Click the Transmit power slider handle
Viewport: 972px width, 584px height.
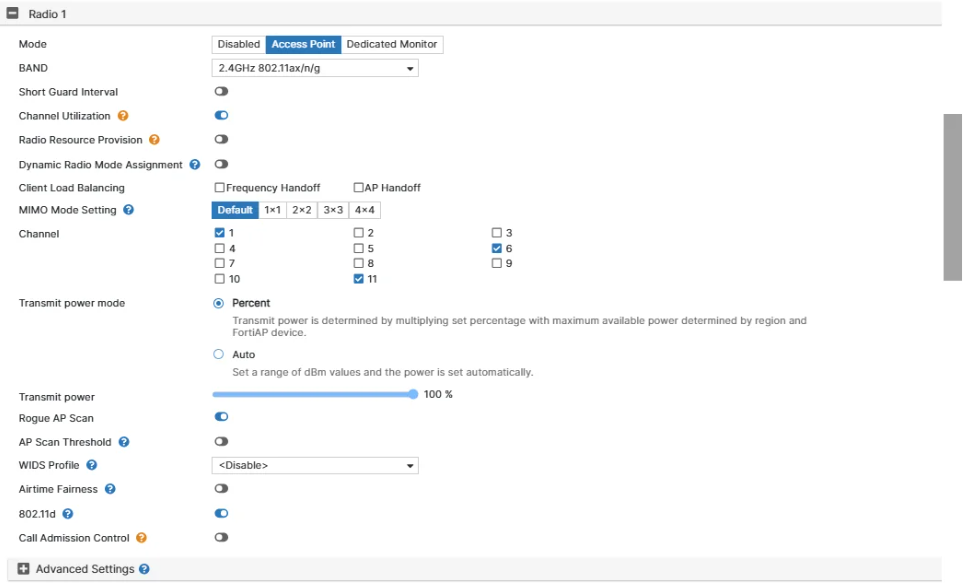tap(413, 394)
